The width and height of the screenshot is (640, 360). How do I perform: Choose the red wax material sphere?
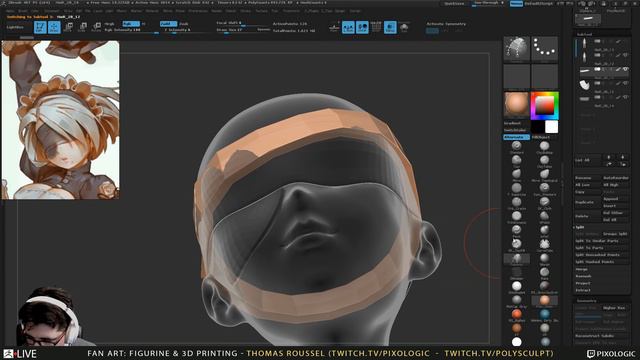tap(516, 314)
